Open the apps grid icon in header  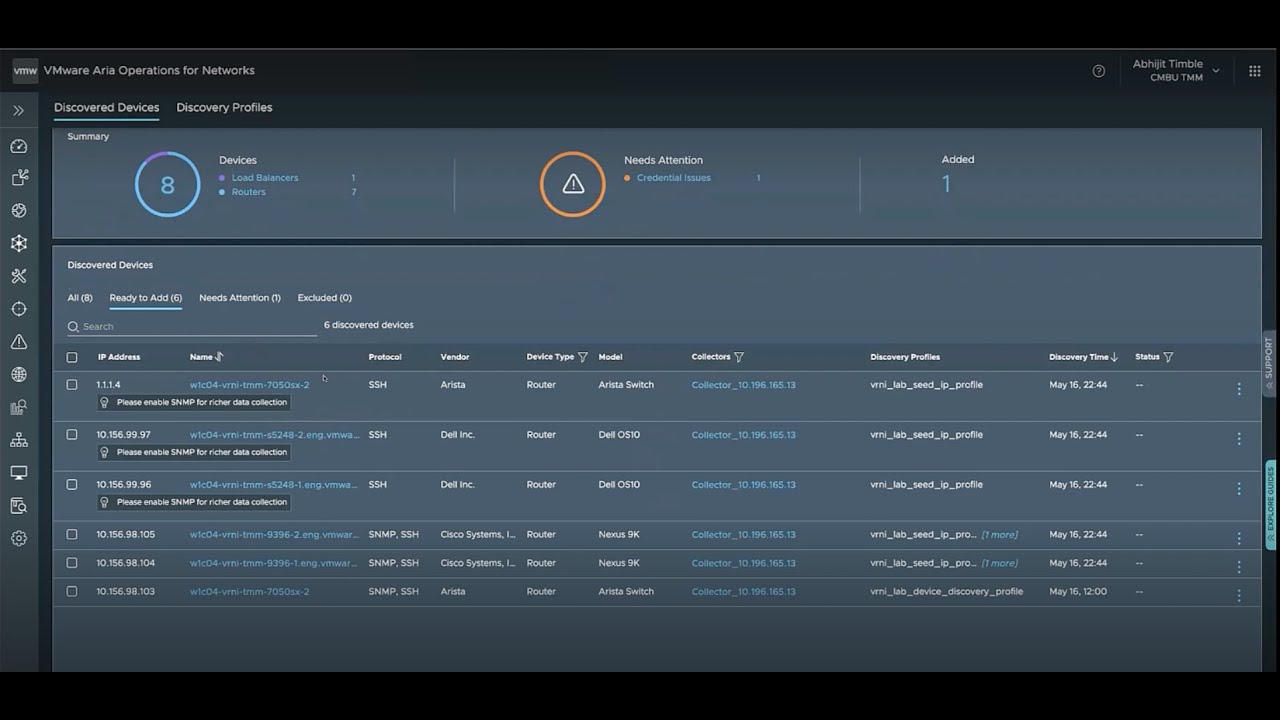(x=1254, y=71)
